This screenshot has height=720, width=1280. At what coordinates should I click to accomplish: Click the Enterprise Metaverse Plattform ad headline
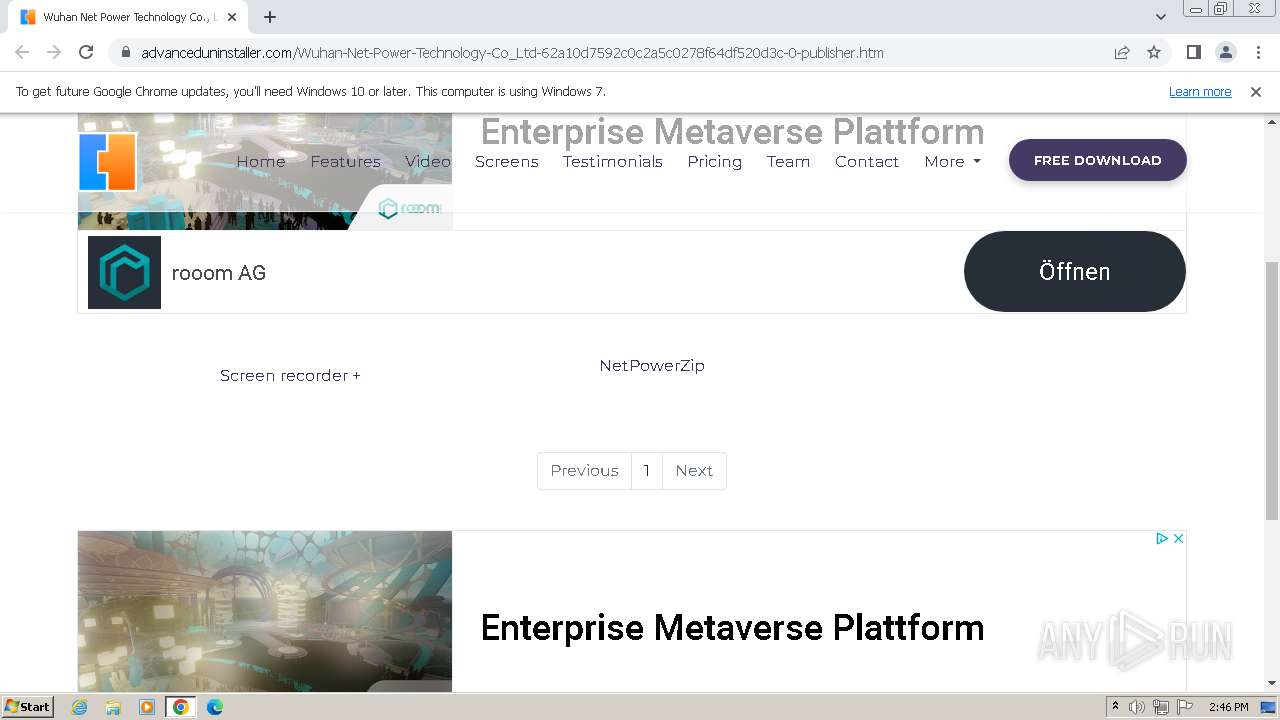732,628
